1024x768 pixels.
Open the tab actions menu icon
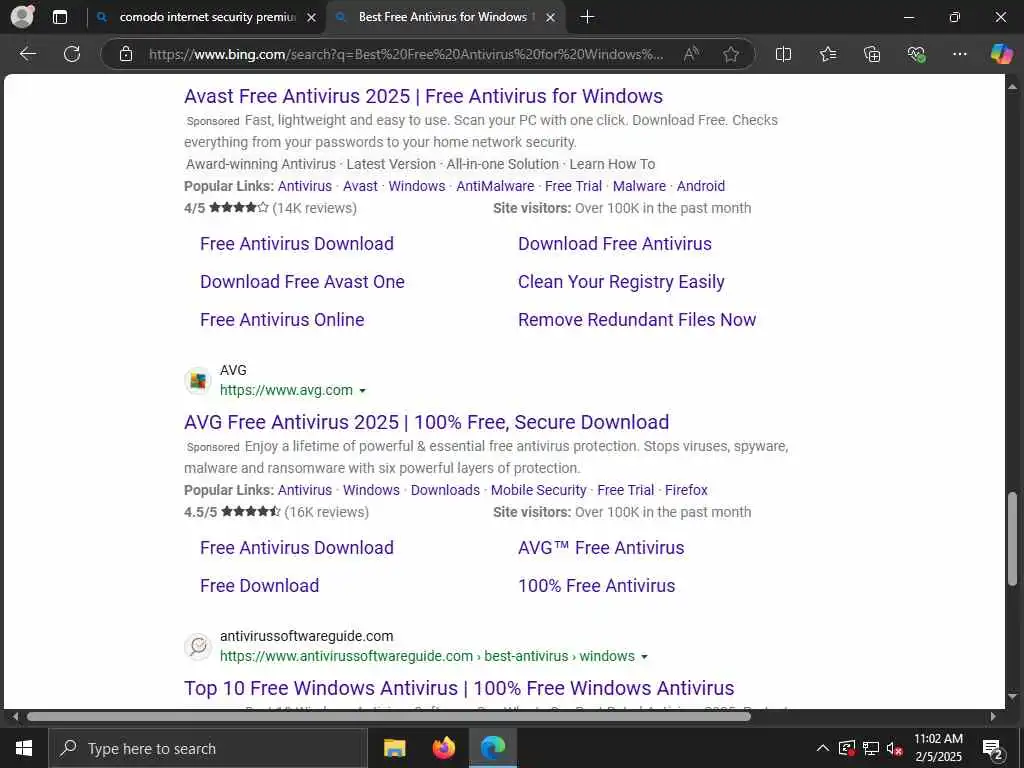60,17
